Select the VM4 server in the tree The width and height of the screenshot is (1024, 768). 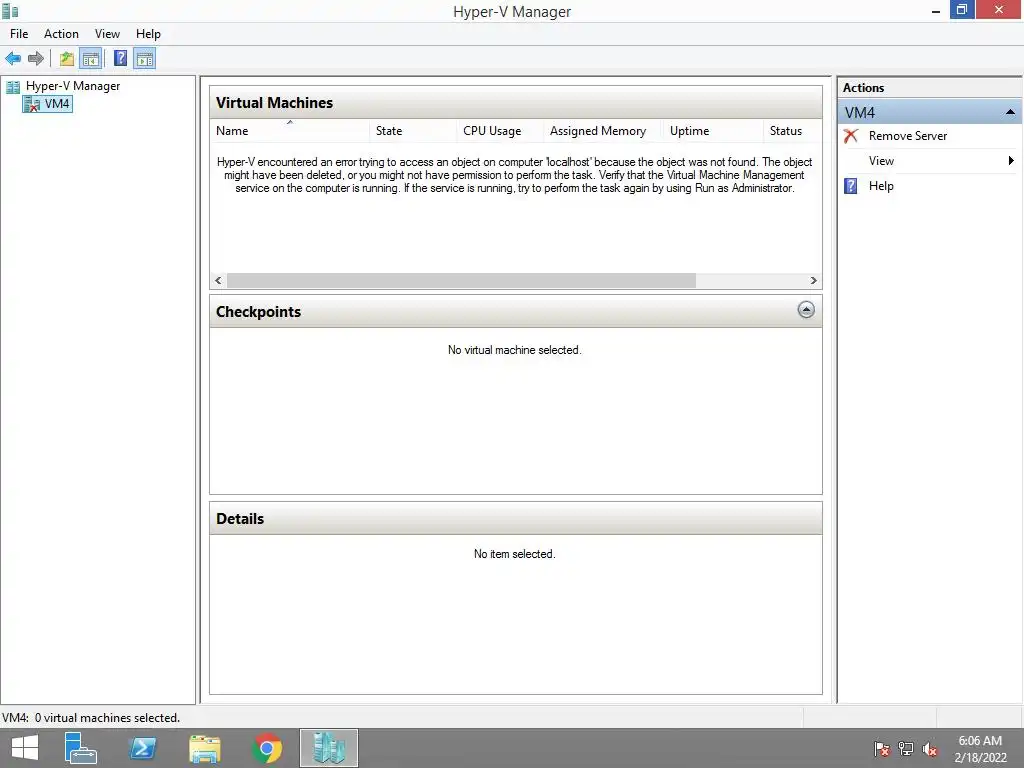(x=47, y=104)
